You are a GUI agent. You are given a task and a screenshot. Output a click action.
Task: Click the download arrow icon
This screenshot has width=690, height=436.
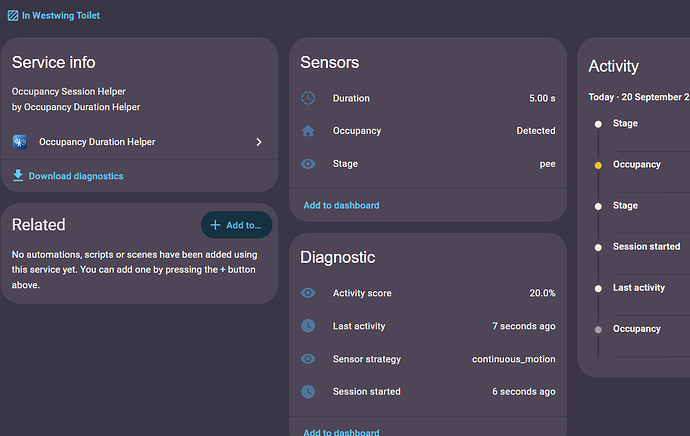[18, 175]
